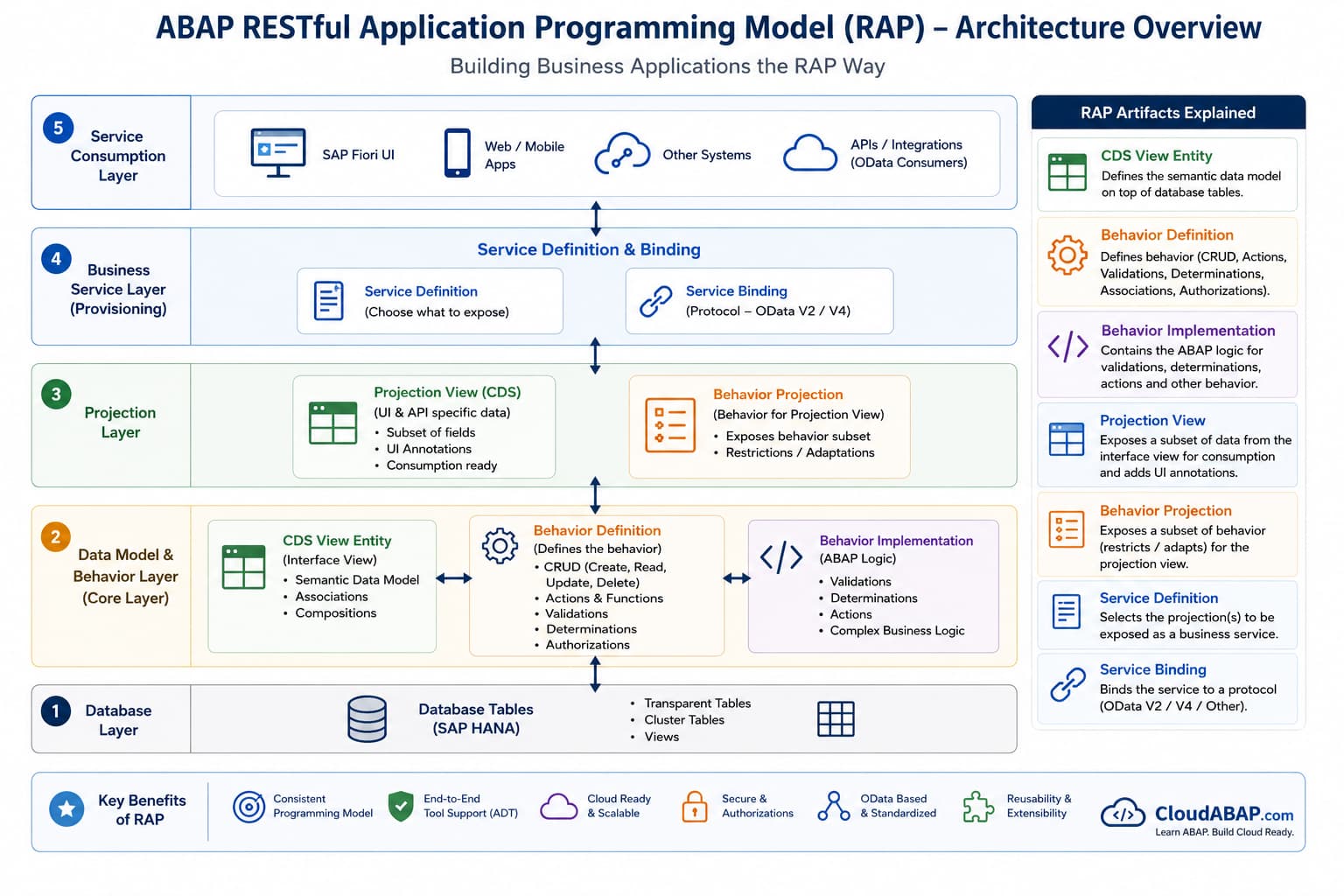
Task: Click the Semantic Data Model bullet
Action: coord(357,579)
